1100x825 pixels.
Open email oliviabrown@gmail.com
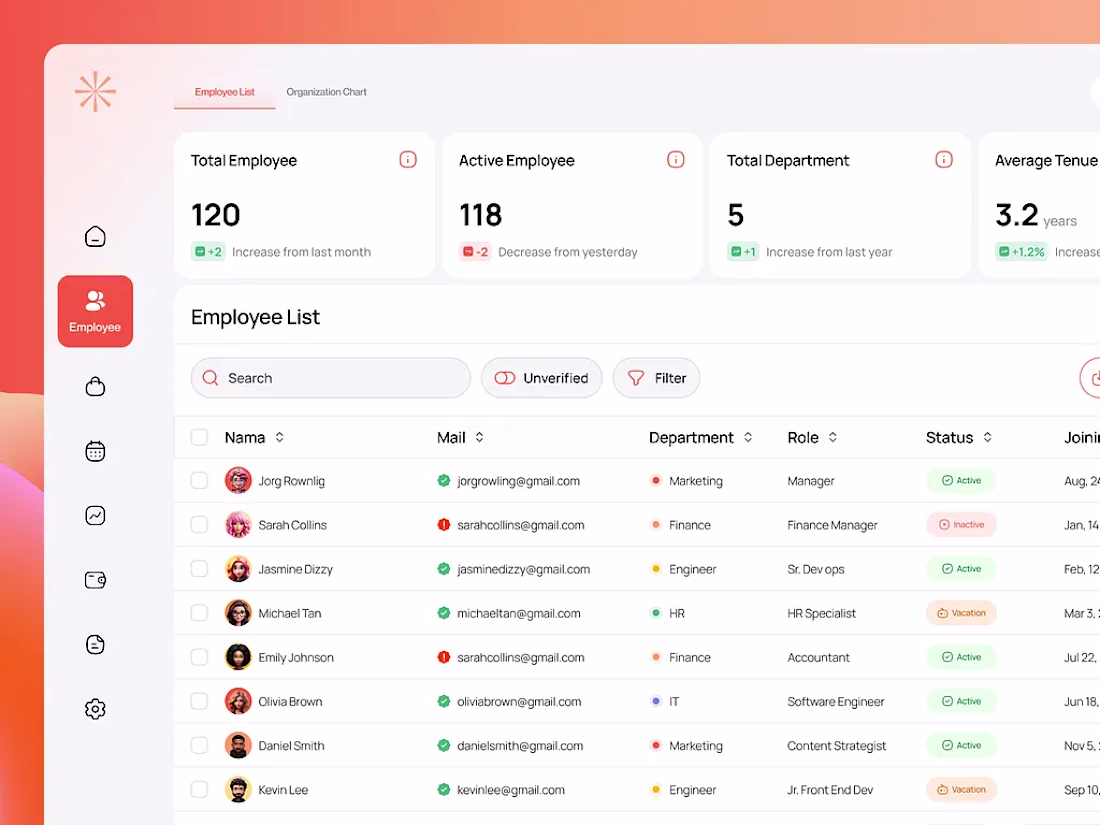tap(519, 702)
